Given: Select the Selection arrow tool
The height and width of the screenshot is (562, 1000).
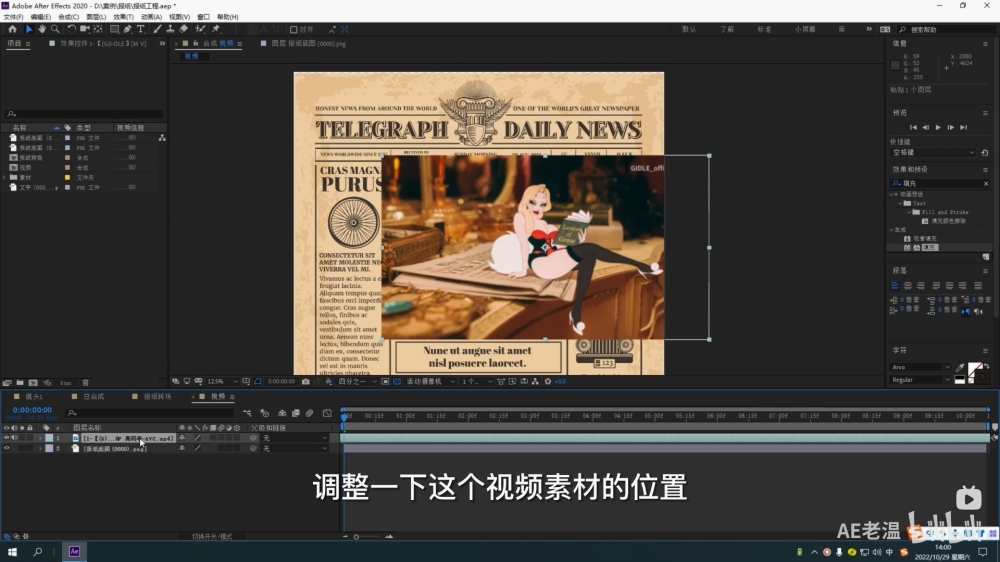Looking at the screenshot, I should coord(29,29).
